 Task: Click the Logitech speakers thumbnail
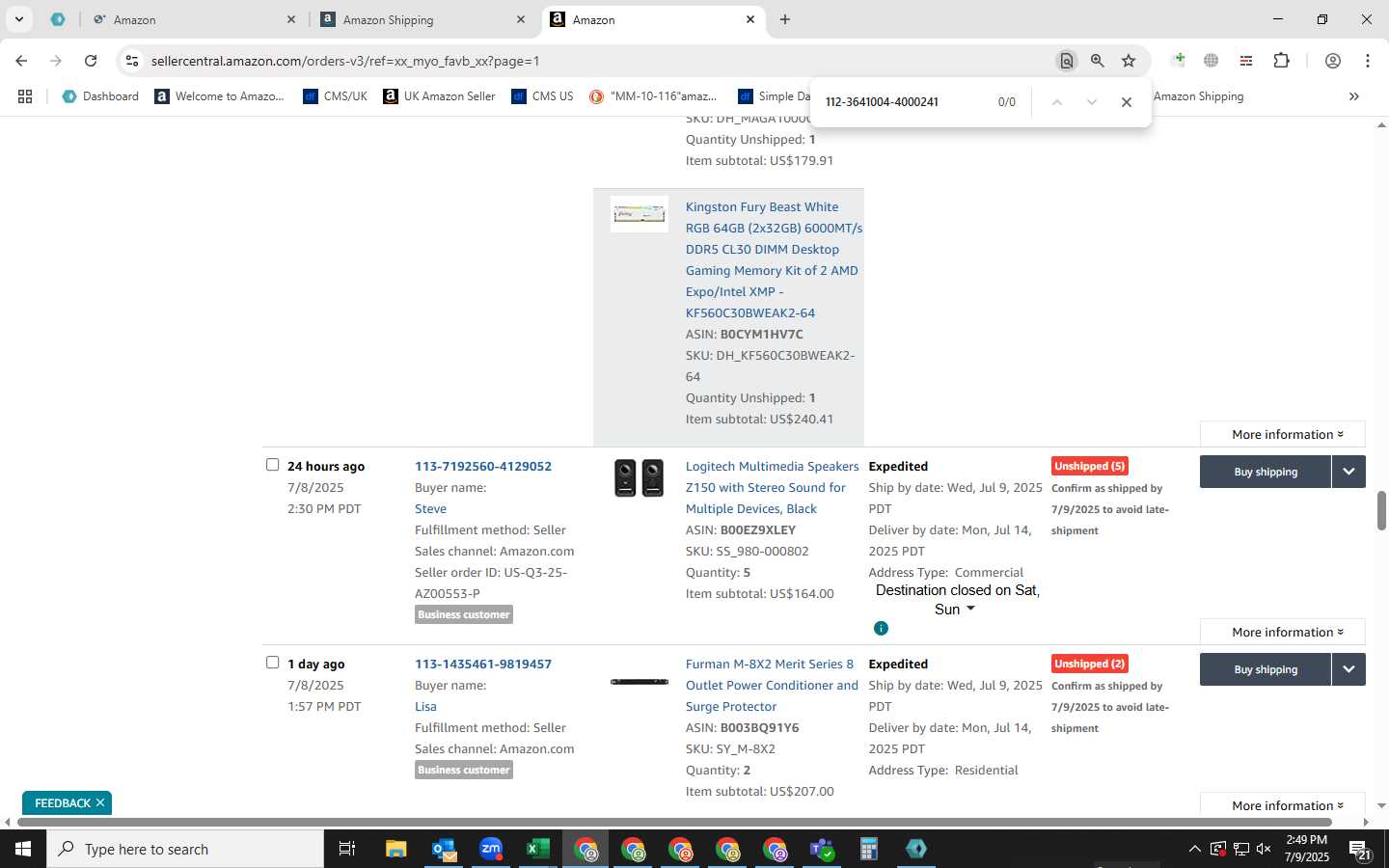click(x=640, y=477)
